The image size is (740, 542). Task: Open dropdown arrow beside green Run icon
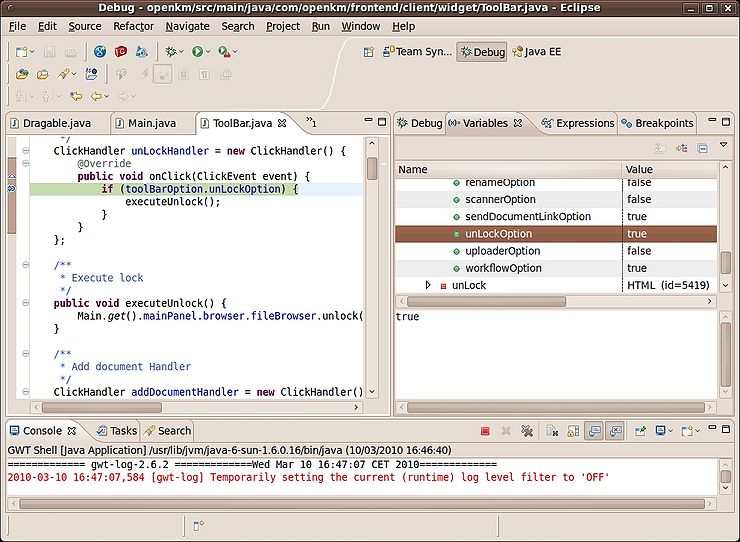208,52
